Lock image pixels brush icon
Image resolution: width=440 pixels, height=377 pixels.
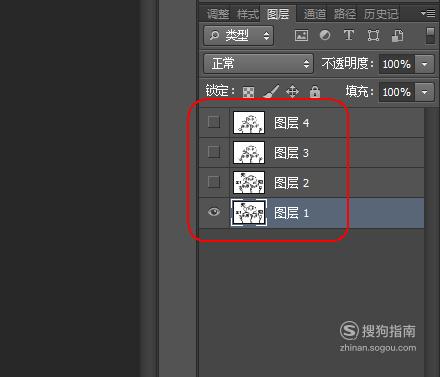(x=271, y=91)
